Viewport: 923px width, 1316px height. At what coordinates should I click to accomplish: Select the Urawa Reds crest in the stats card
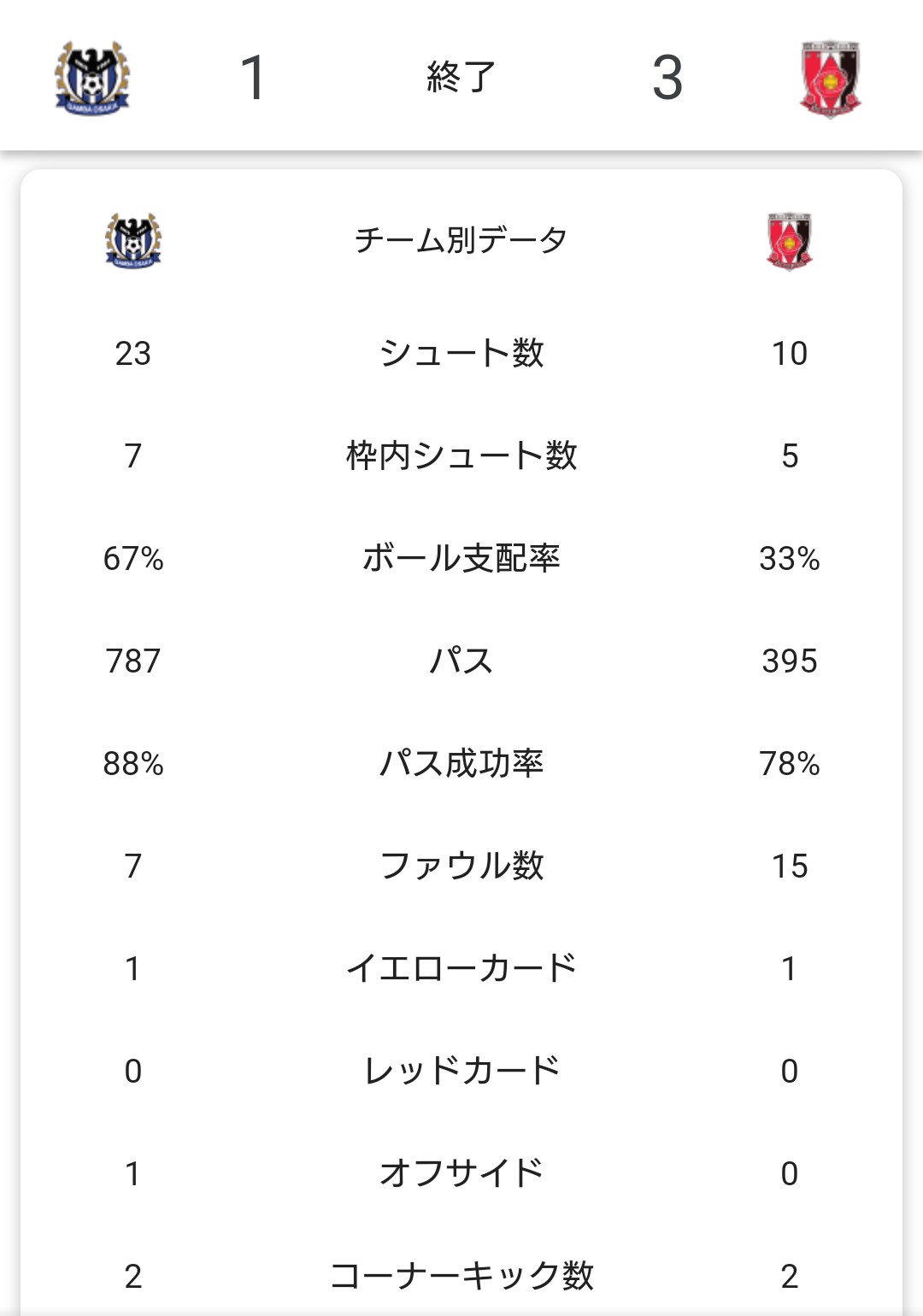point(789,240)
